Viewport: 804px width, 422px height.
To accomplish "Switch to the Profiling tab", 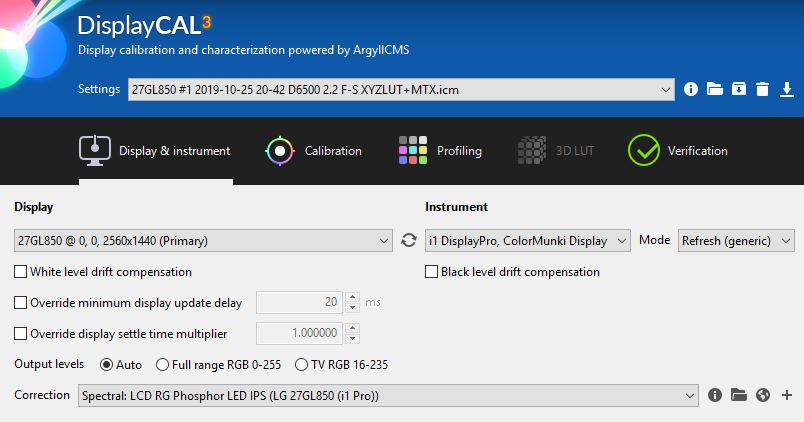I will 440,151.
